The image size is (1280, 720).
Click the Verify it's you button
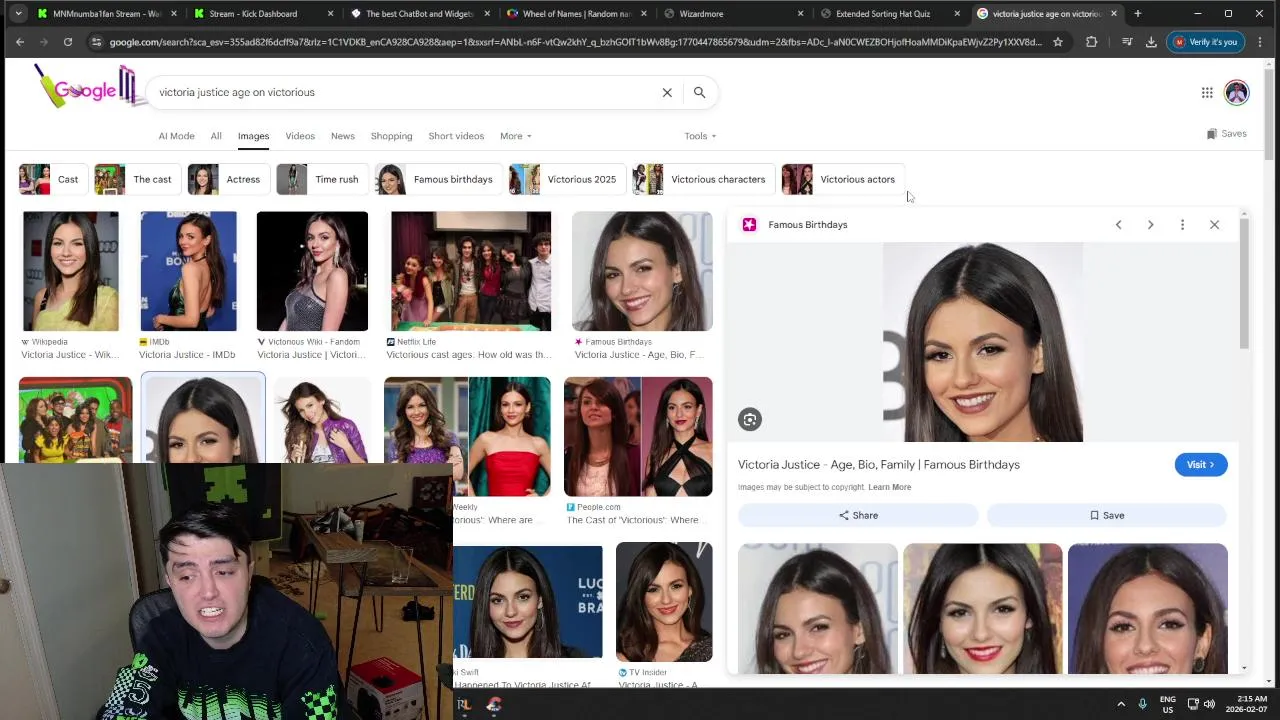pyautogui.click(x=1204, y=42)
